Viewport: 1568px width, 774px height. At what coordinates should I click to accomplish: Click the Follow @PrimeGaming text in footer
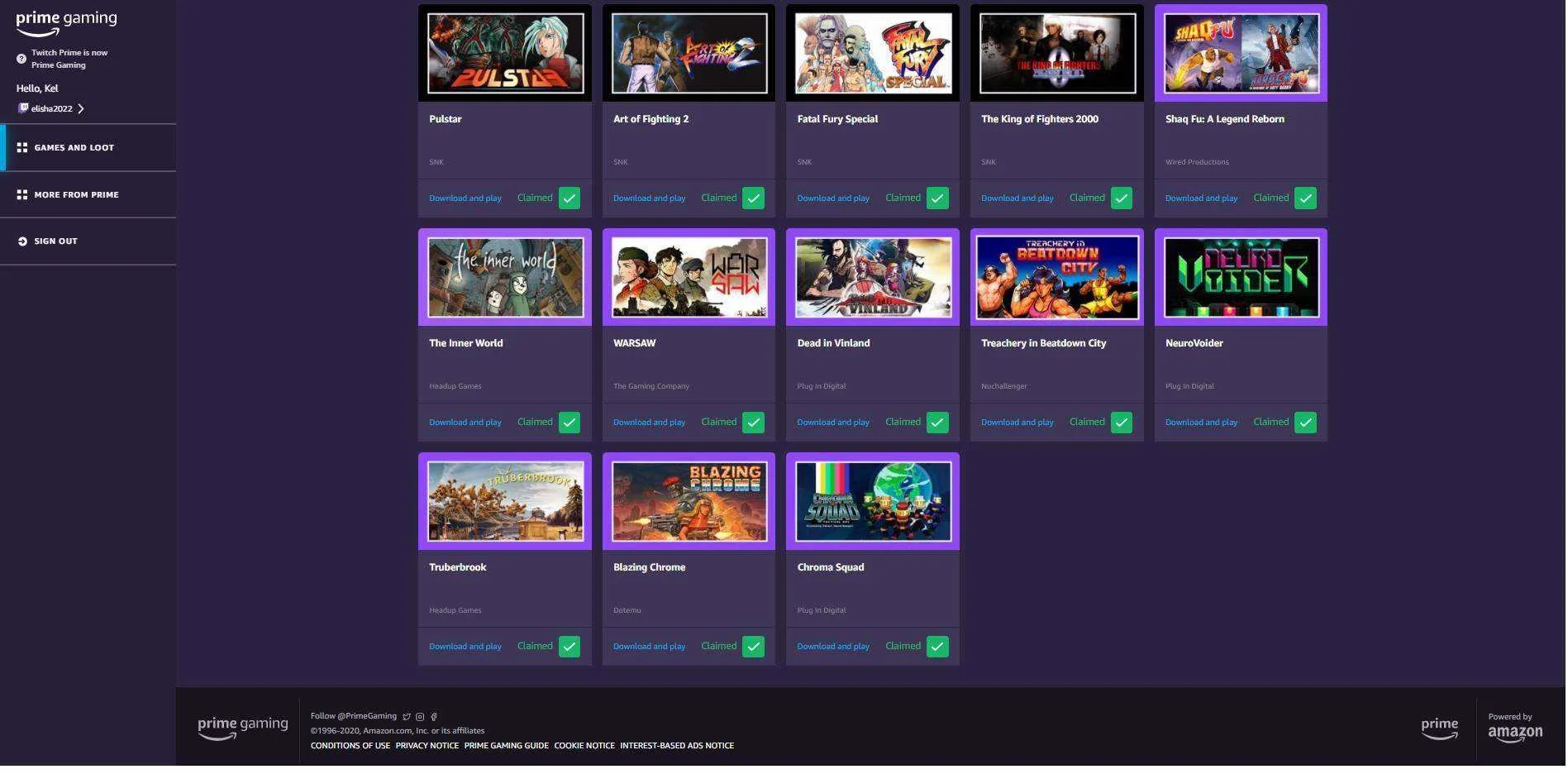pyautogui.click(x=354, y=716)
